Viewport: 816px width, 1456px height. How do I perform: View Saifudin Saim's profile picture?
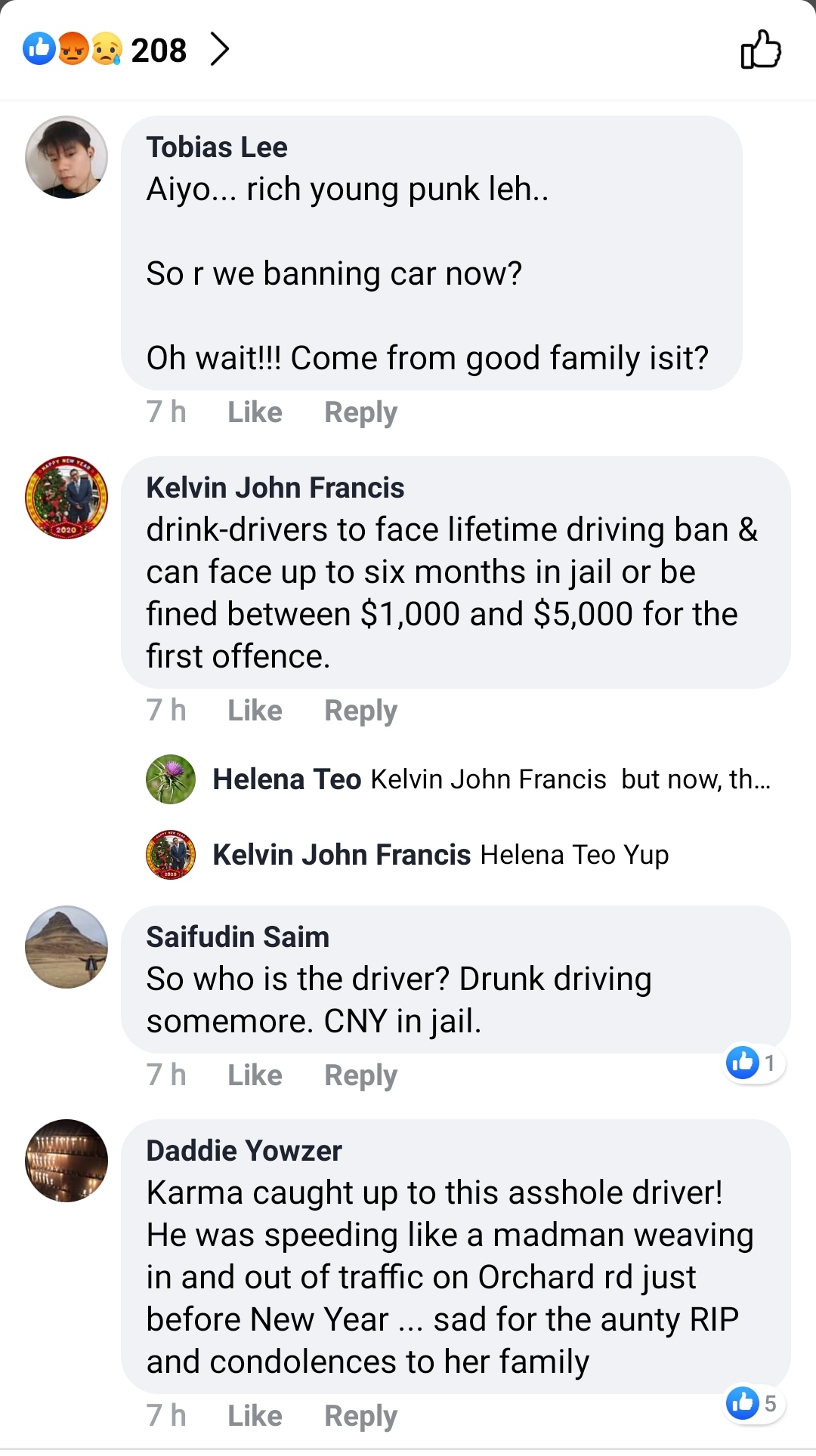pos(66,947)
